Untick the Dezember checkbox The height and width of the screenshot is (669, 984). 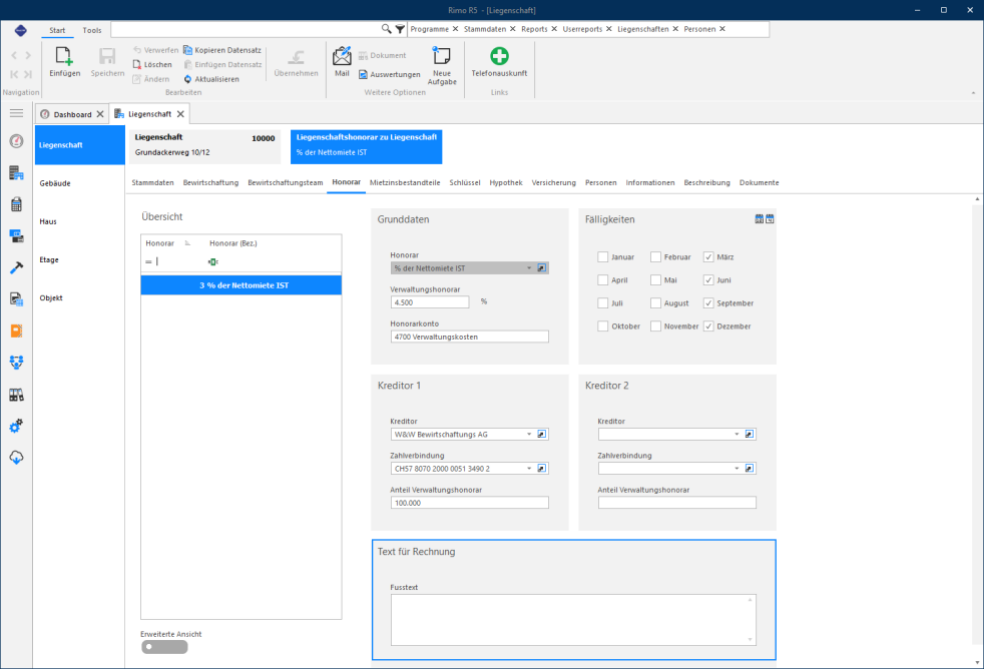click(709, 326)
